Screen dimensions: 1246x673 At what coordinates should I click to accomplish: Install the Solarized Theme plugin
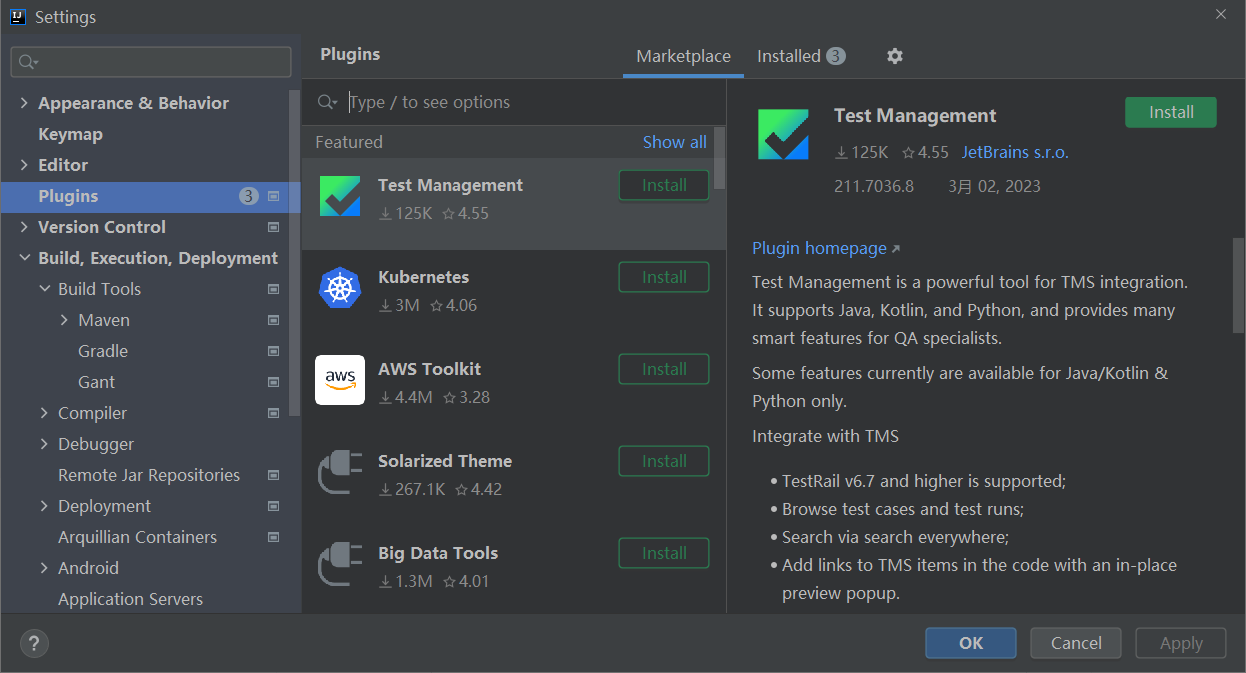[x=664, y=461]
